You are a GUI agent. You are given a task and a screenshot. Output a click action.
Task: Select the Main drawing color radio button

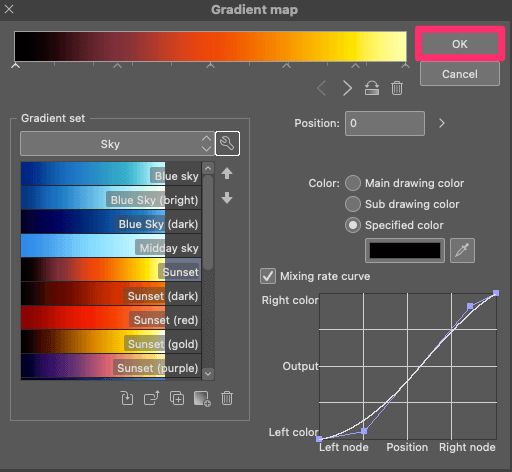coord(353,183)
